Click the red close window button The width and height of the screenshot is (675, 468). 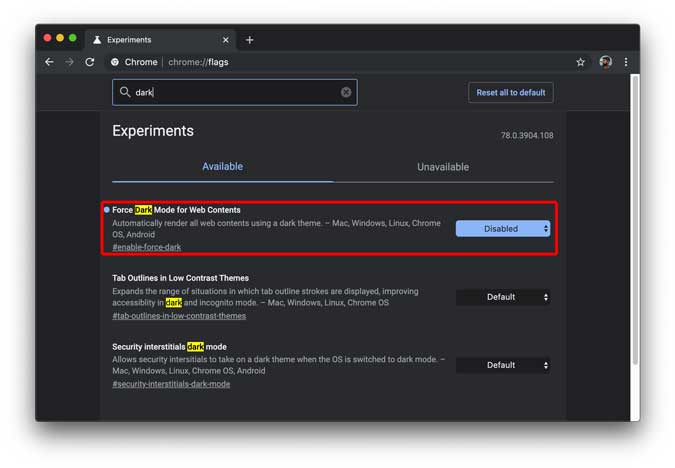[x=47, y=38]
